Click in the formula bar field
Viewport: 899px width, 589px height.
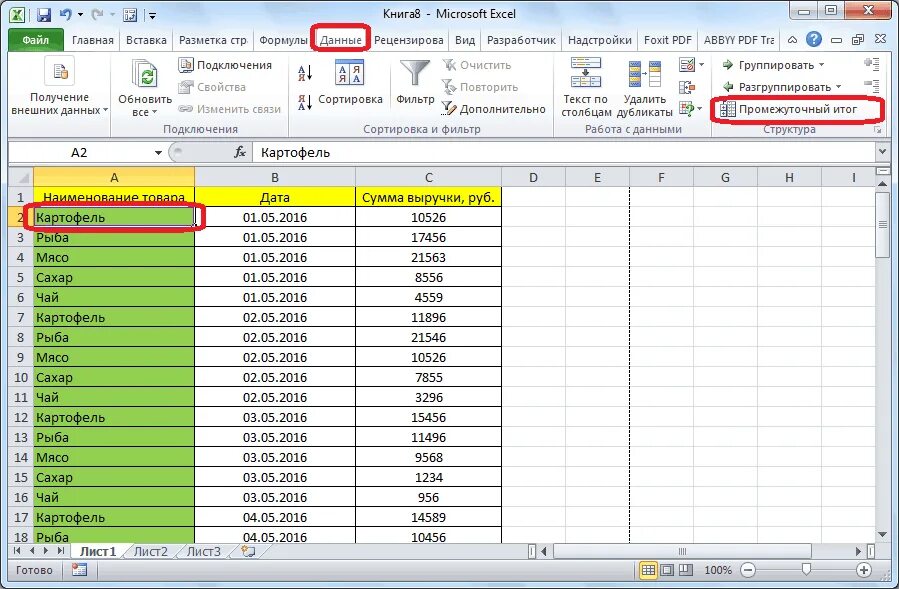564,153
